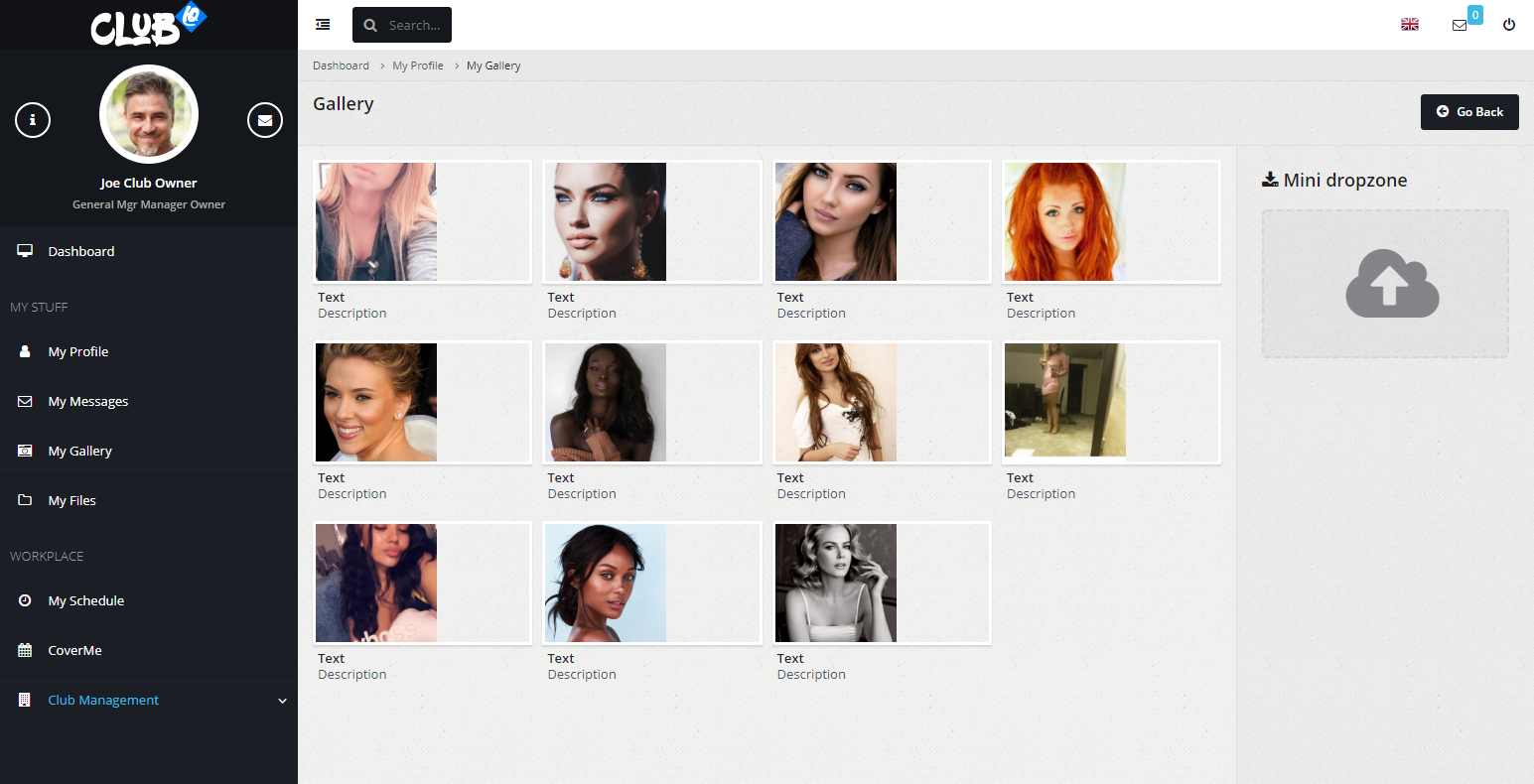Screen dimensions: 1534x784
Task: Click Description under black-and-white photo
Action: point(811,675)
